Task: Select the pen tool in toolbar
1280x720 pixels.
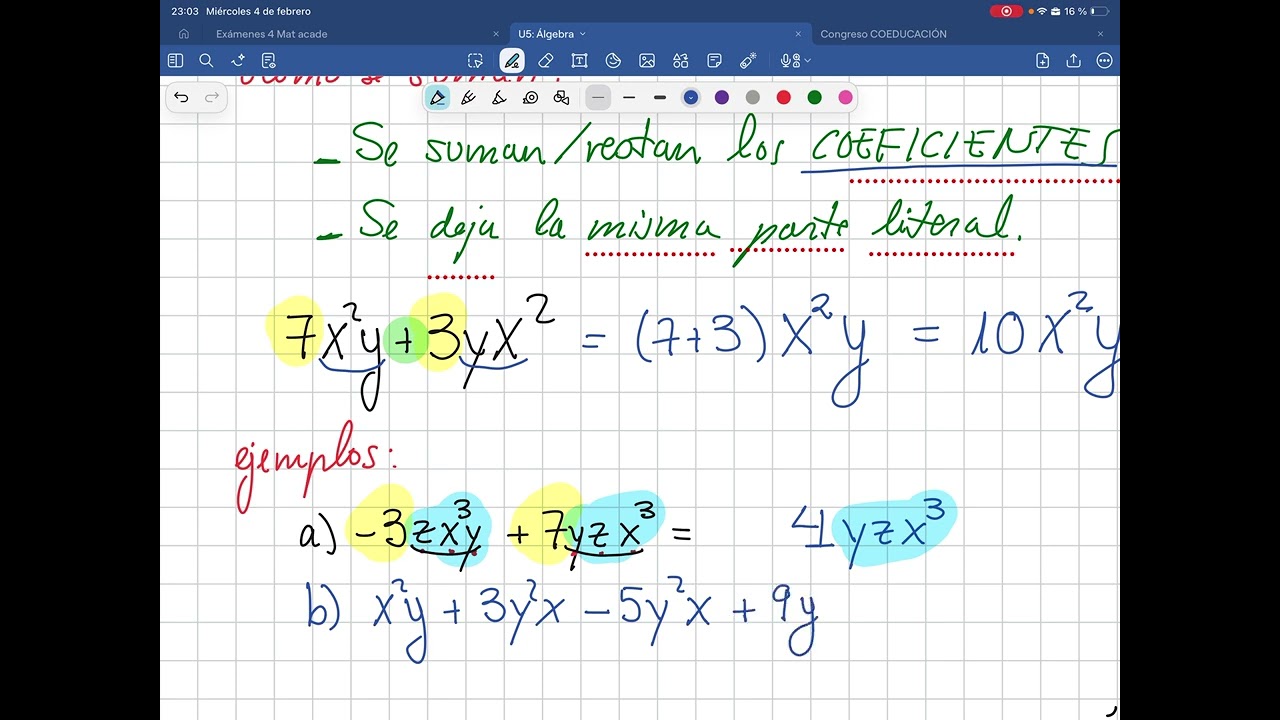Action: (512, 61)
